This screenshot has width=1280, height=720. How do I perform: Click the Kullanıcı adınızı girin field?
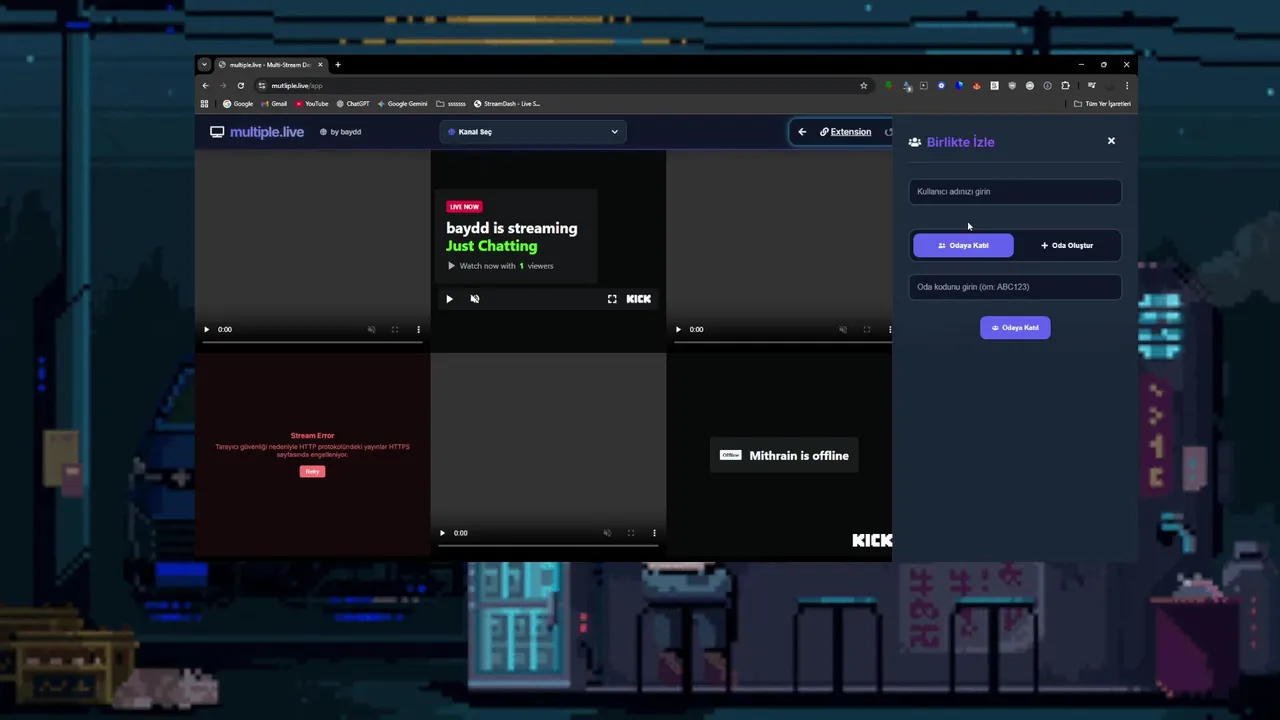coord(1015,191)
